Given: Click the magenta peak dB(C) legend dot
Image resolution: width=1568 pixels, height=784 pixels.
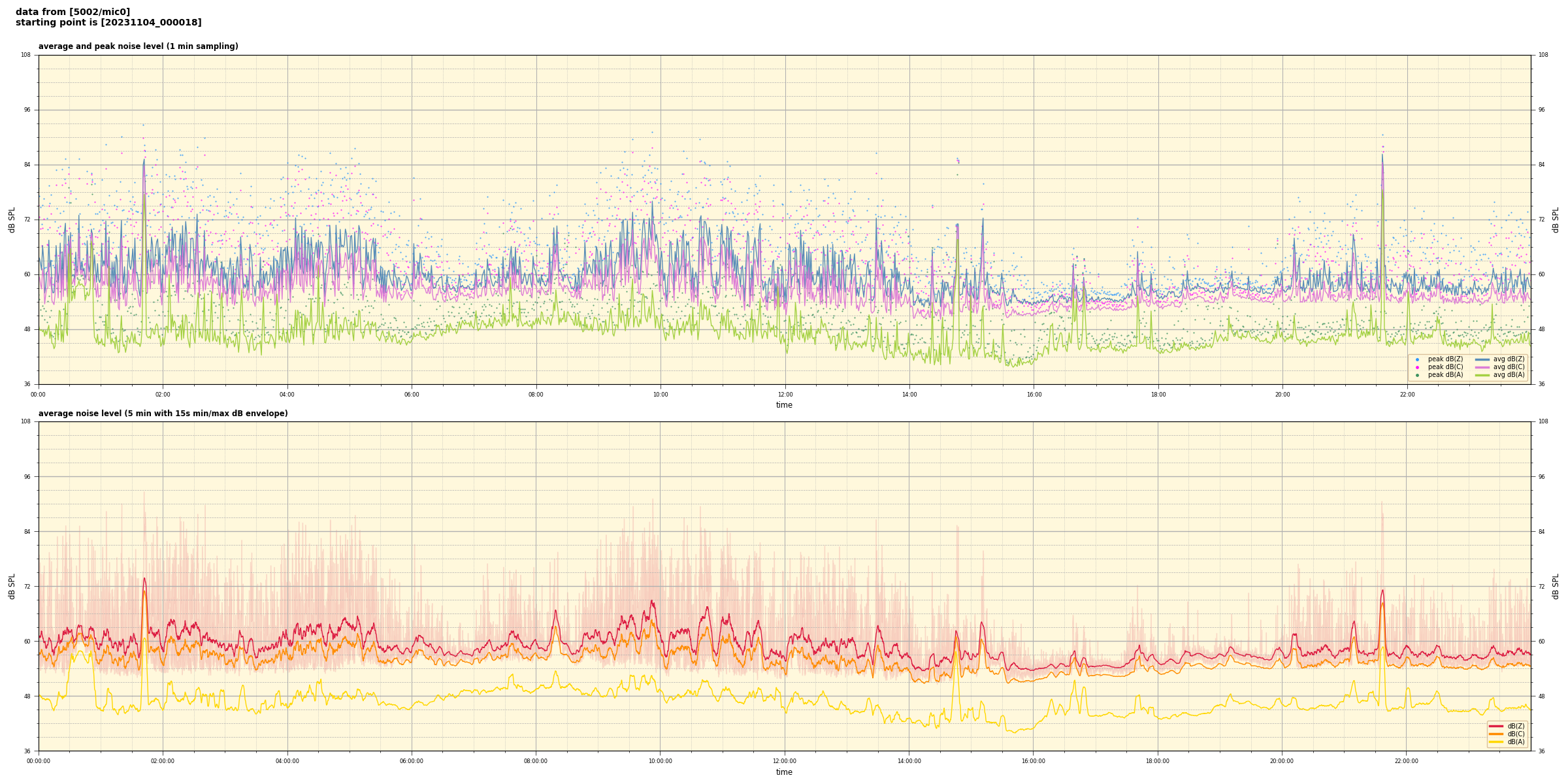Looking at the screenshot, I should coord(1417,367).
